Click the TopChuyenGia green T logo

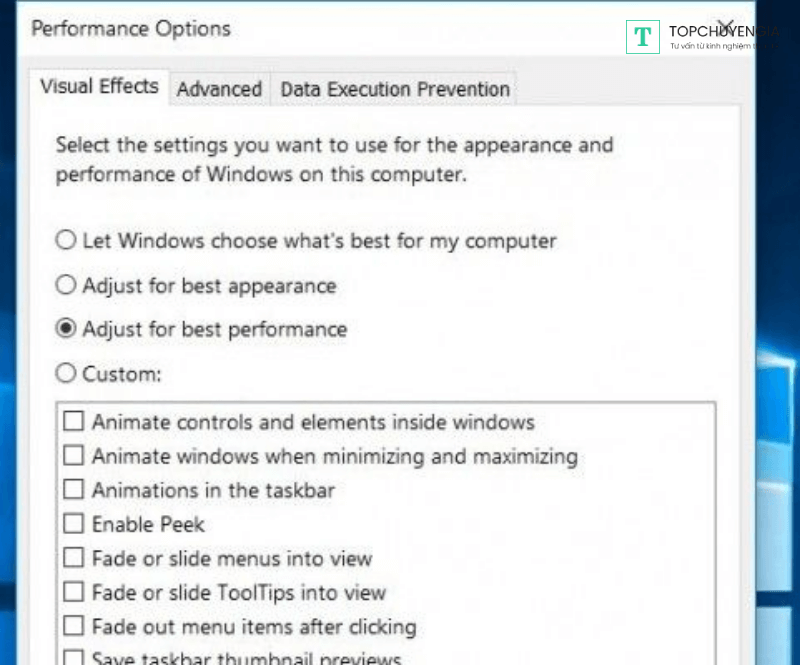pyautogui.click(x=643, y=37)
